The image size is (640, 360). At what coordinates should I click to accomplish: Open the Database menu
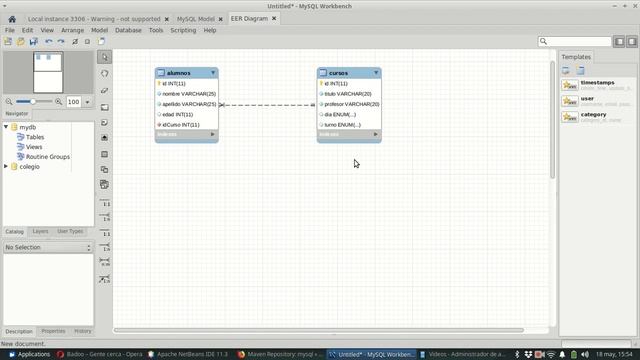pos(128,30)
